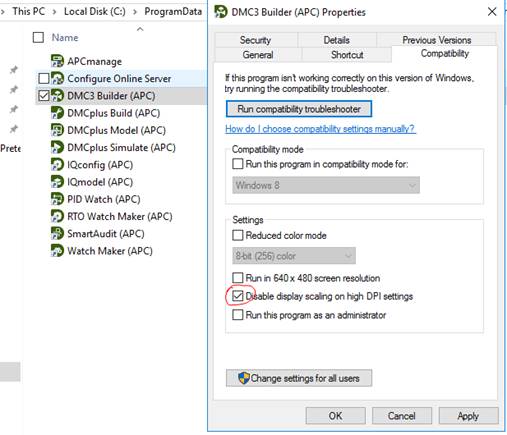The height and width of the screenshot is (435, 507).
Task: Switch to the Shortcut tab
Action: (x=347, y=55)
